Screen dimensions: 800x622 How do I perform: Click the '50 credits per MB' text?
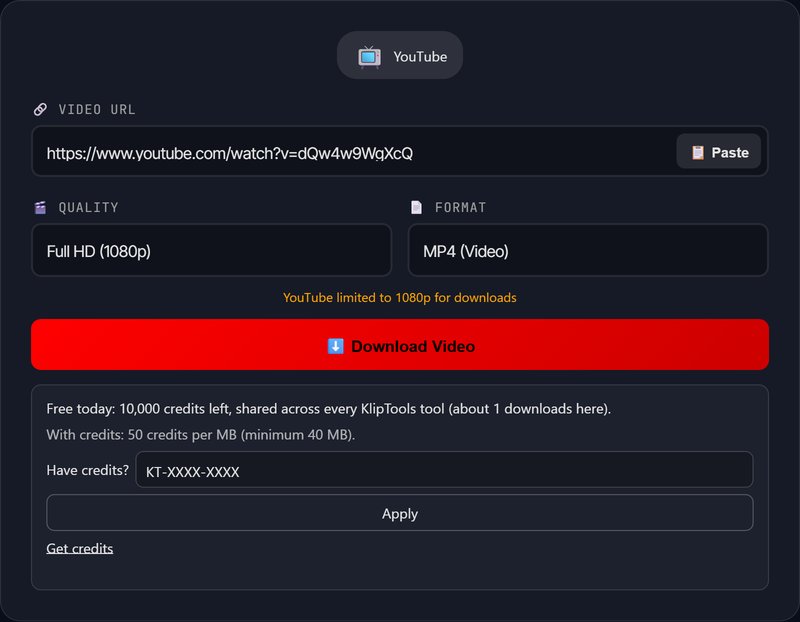pos(182,435)
